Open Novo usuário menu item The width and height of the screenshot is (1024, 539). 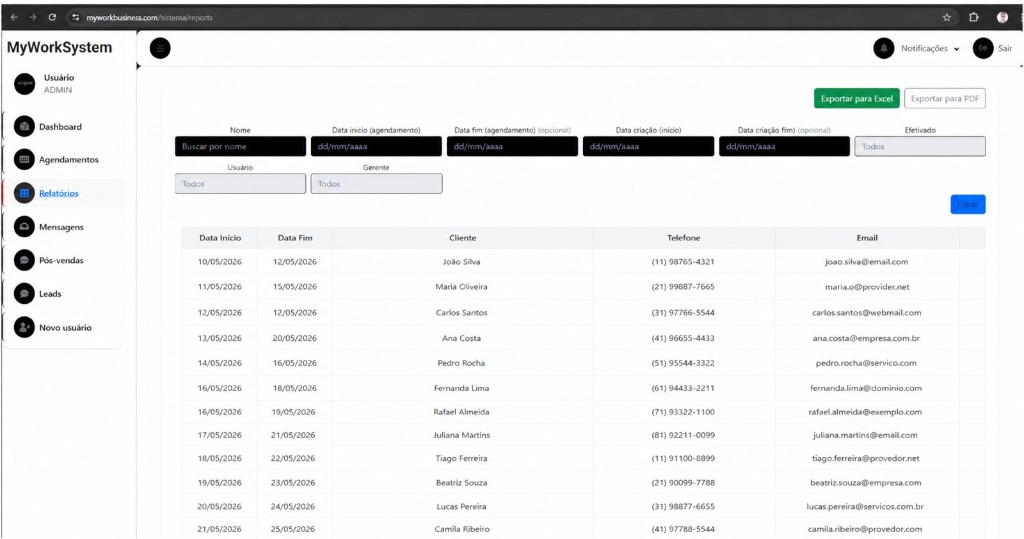point(65,327)
